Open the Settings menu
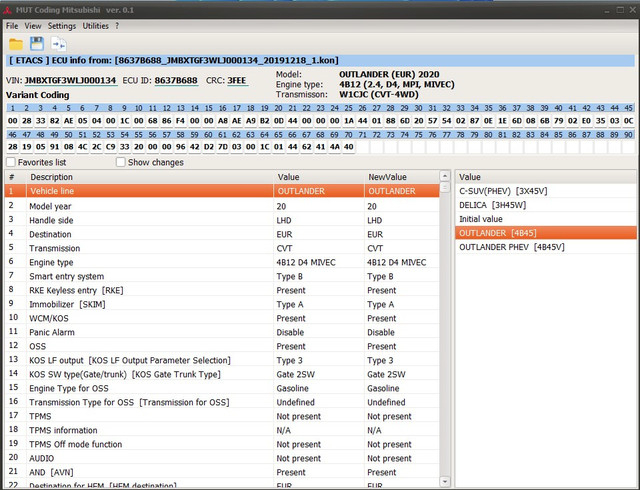Screen dimensions: 640x490 [61, 25]
